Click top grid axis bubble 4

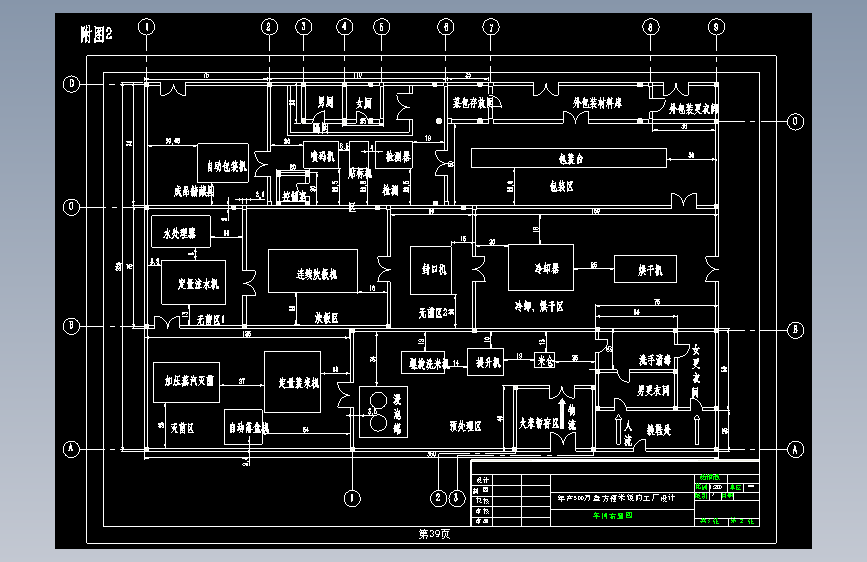point(344,27)
